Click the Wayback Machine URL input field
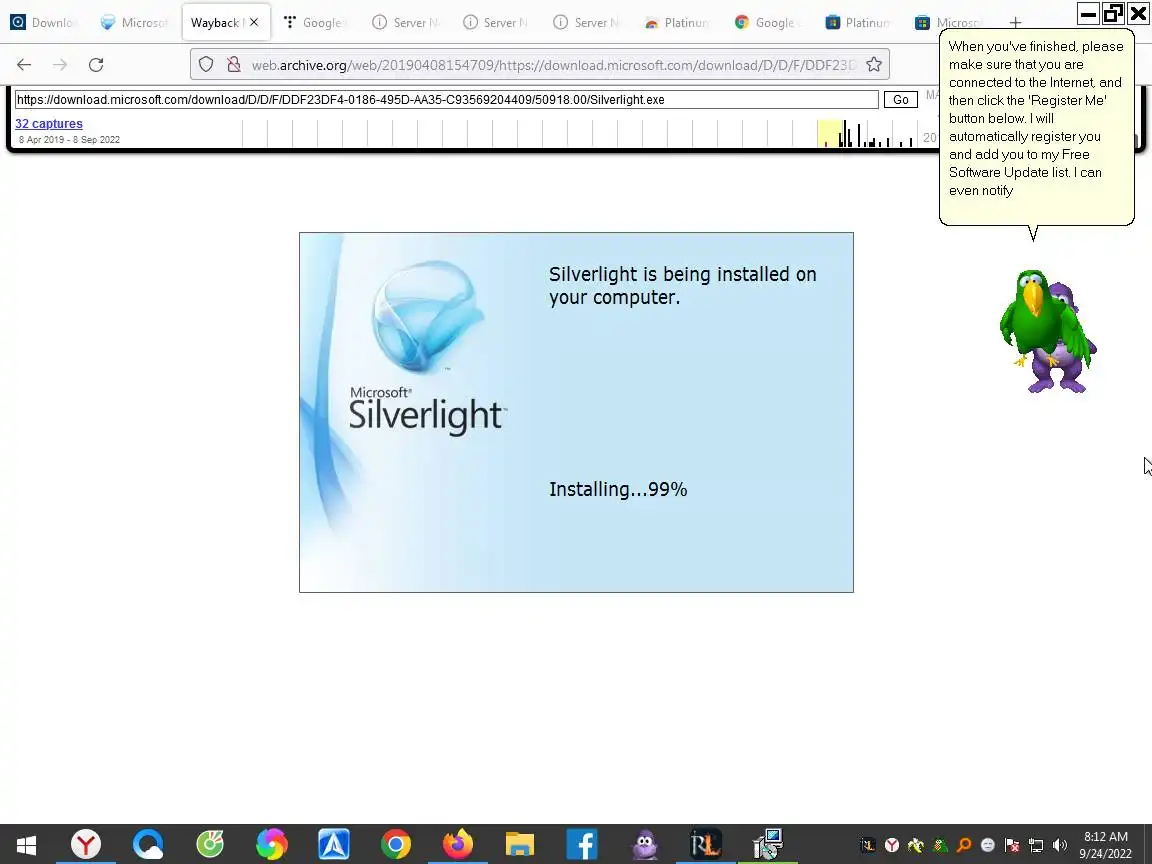This screenshot has width=1152, height=864. [447, 99]
